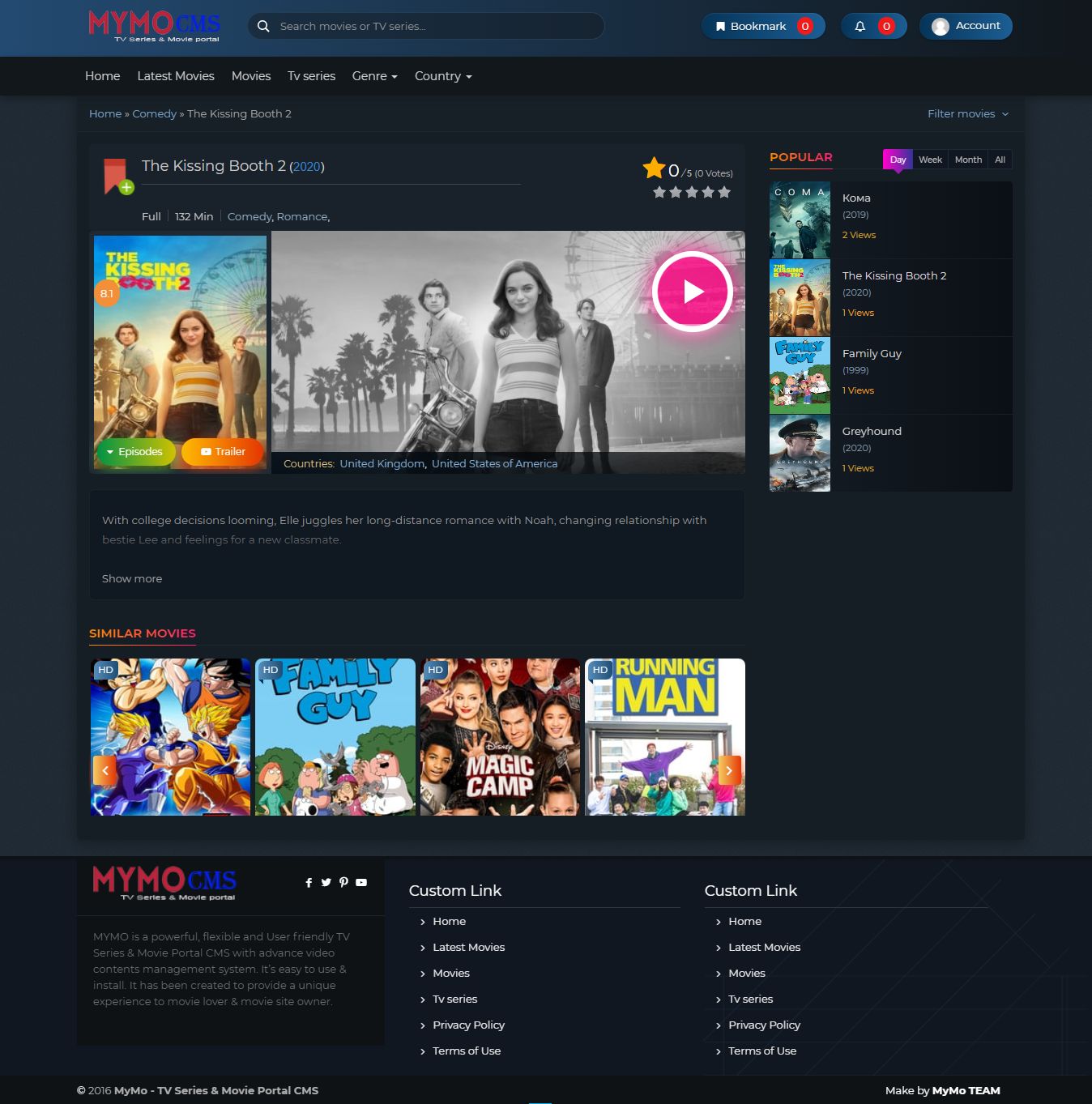1092x1104 pixels.
Task: Open Koma thumbnail in Popular list
Action: point(800,220)
